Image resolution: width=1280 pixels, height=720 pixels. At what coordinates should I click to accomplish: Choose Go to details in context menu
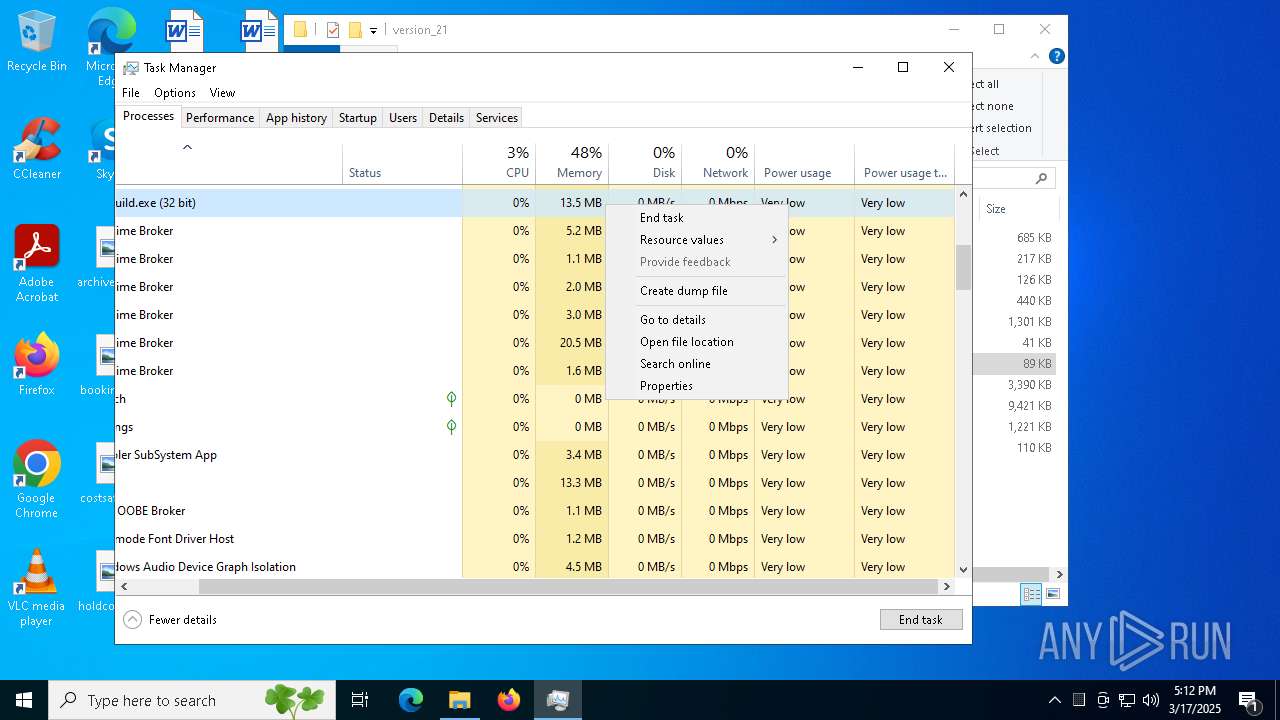697,320
